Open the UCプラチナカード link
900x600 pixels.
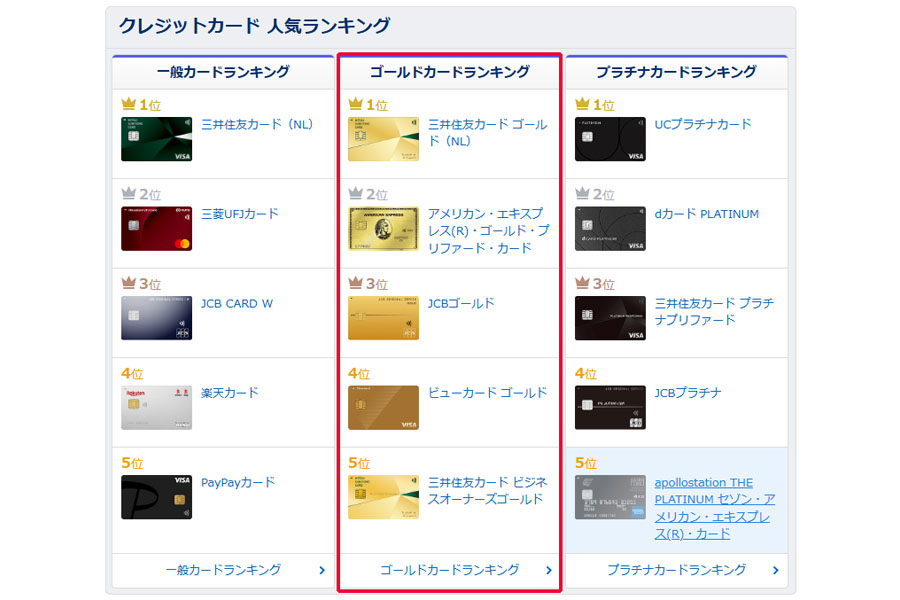tap(703, 125)
